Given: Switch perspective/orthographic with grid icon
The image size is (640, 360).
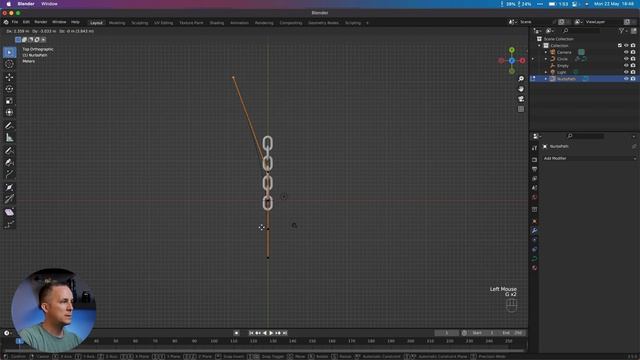Looking at the screenshot, I should tap(521, 109).
